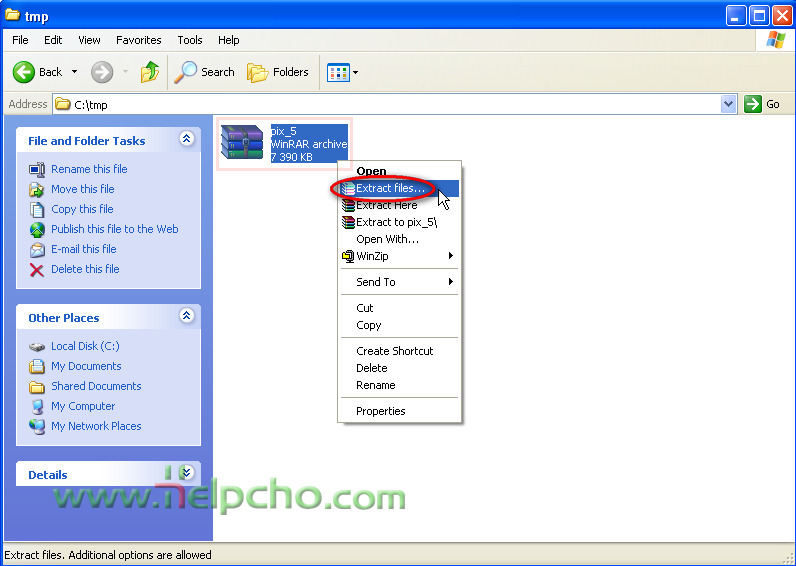
Task: Choose Create Shortcut in context menu
Action: coord(399,351)
